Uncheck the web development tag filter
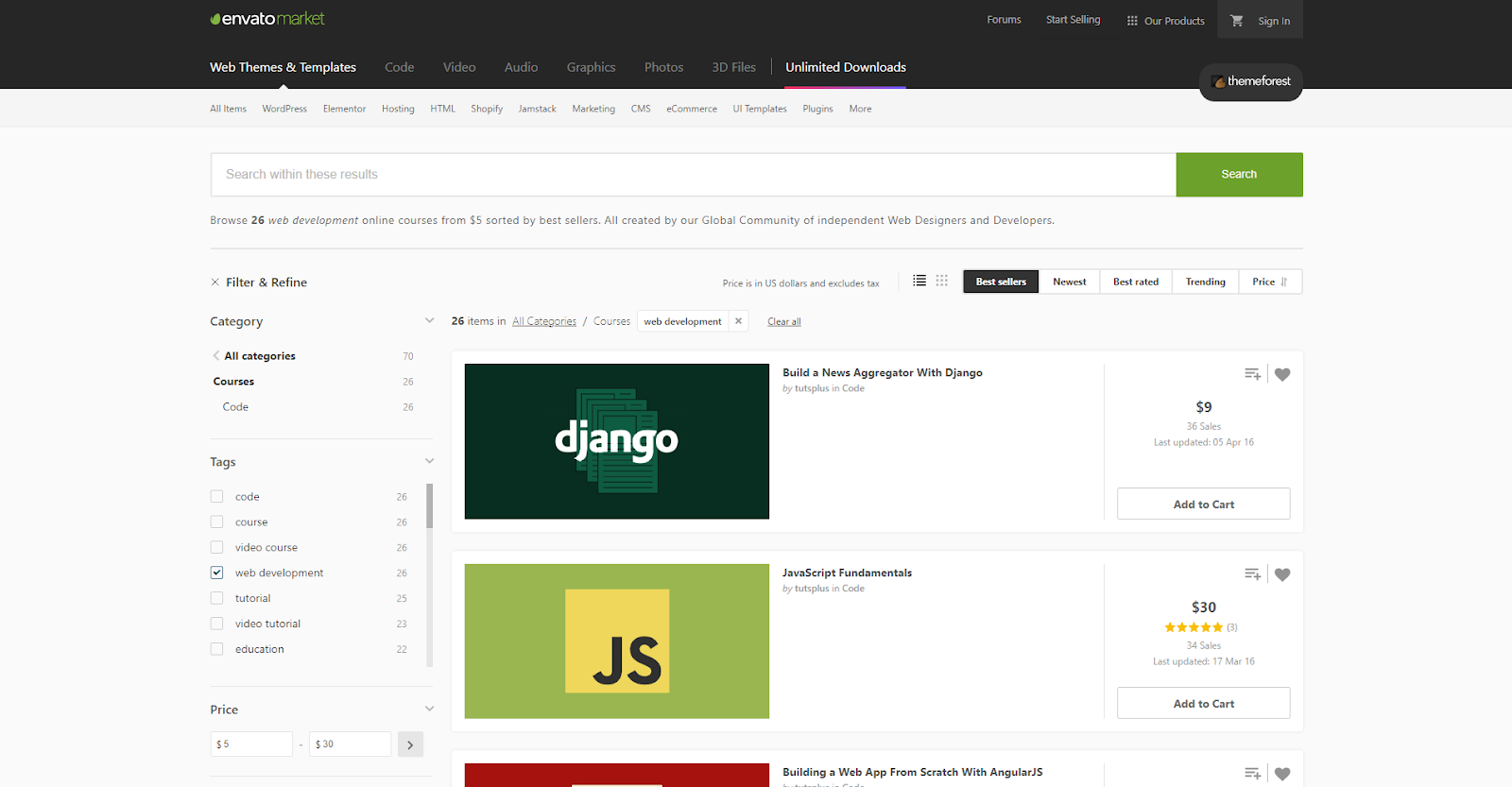Screen dimensions: 1512x787 coord(217,573)
